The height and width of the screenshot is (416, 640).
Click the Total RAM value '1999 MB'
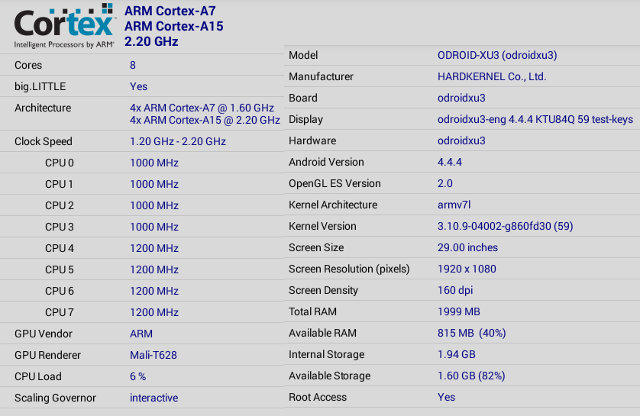tap(459, 311)
